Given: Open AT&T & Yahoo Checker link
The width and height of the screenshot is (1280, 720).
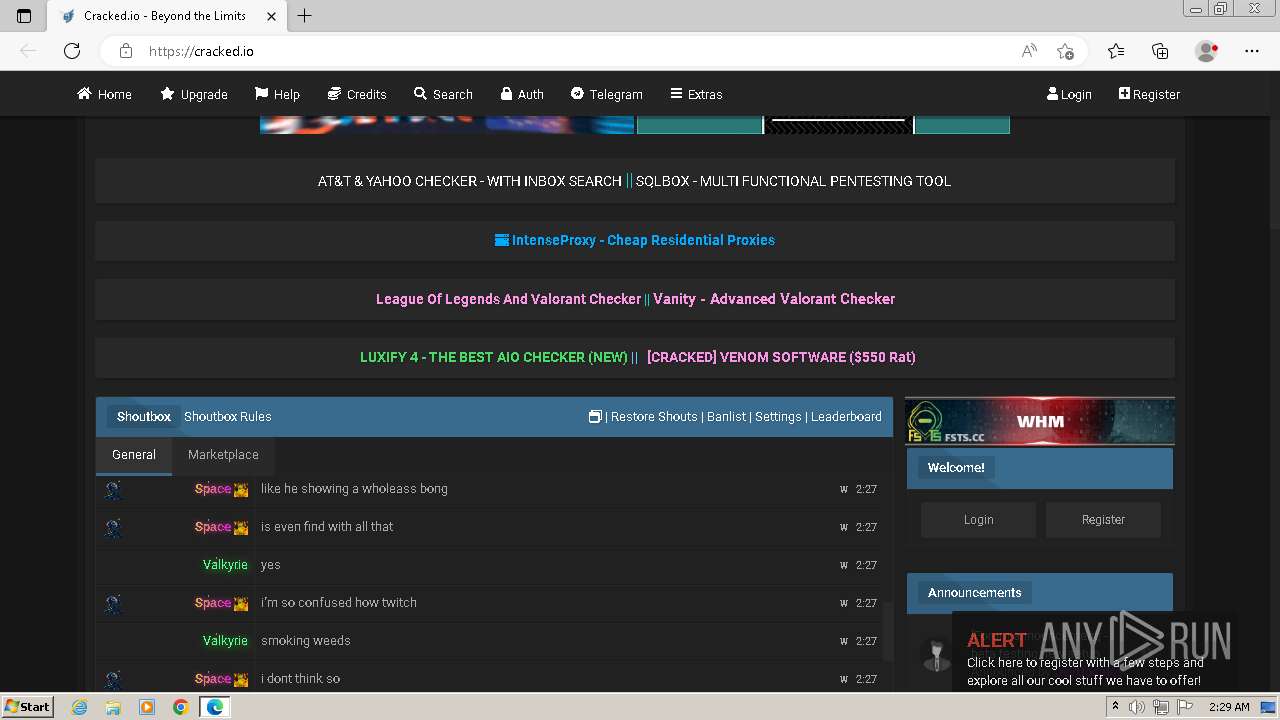Looking at the screenshot, I should coord(470,181).
